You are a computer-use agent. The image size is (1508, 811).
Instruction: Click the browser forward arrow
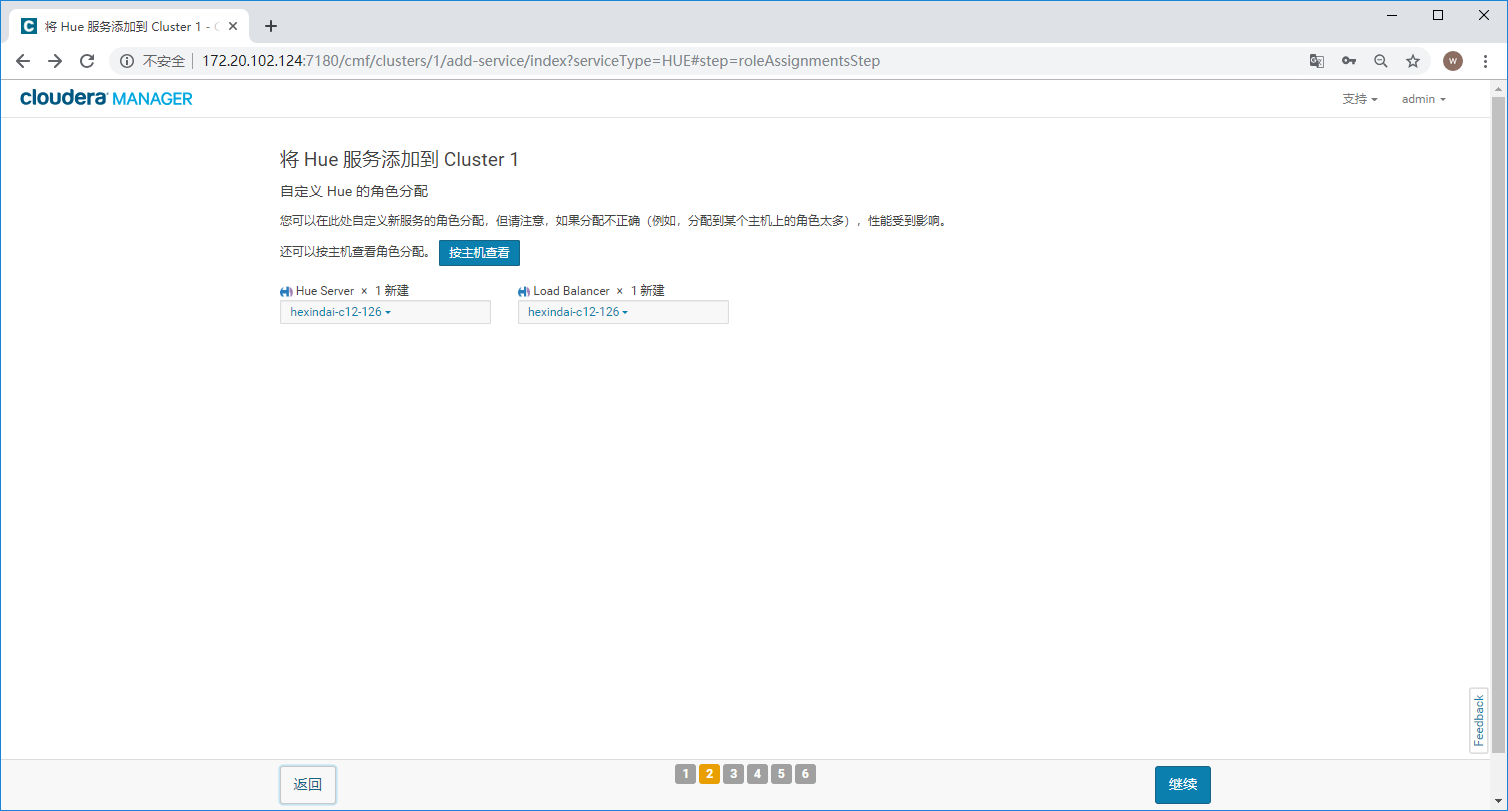pyautogui.click(x=55, y=61)
